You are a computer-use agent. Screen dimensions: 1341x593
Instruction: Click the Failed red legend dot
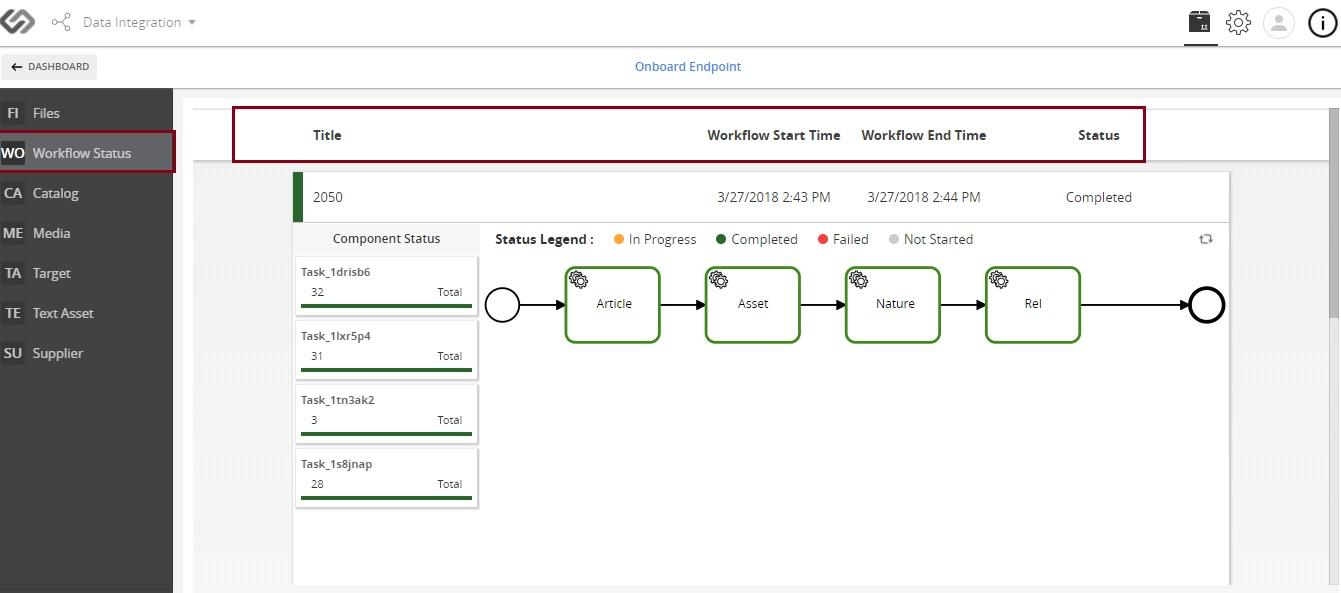(823, 239)
